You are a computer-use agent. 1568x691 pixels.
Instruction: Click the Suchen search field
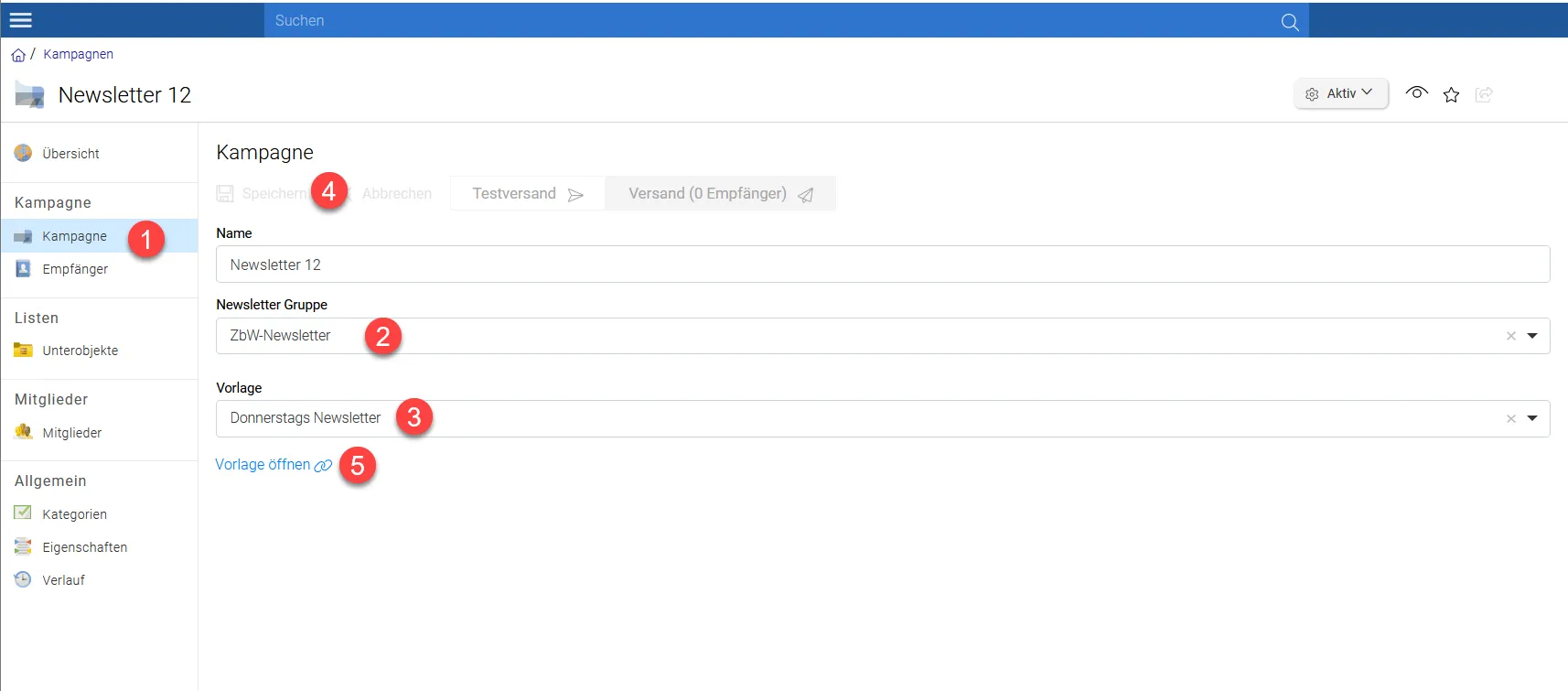click(773, 20)
